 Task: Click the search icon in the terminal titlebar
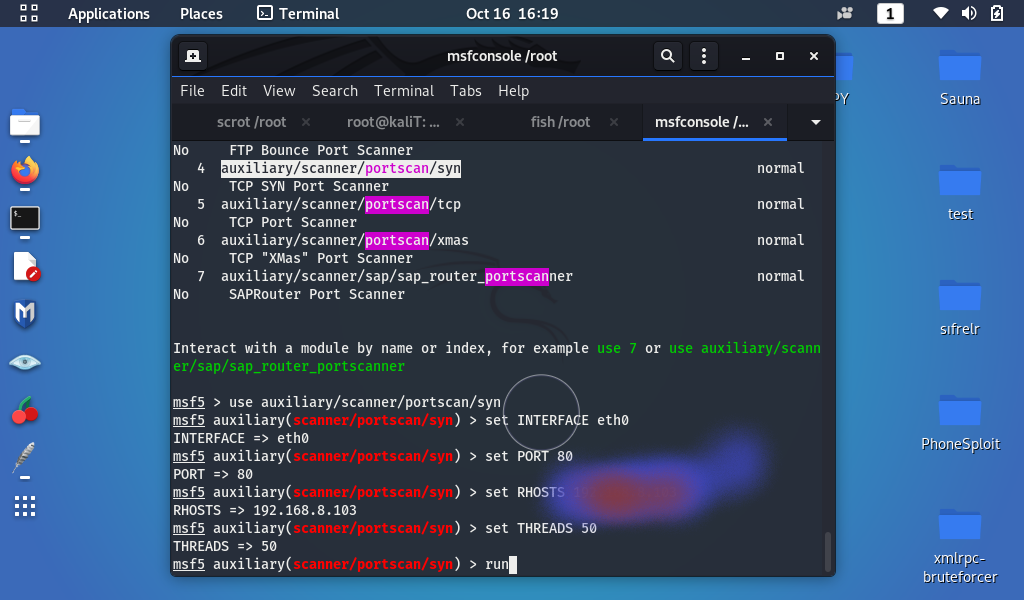click(x=667, y=56)
